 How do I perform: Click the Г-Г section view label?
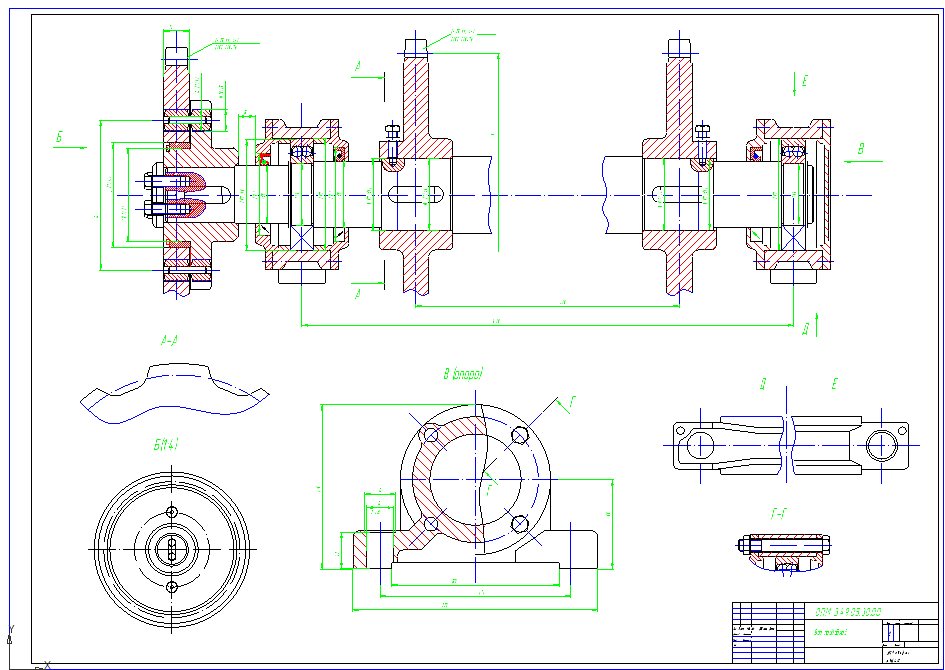click(x=779, y=514)
